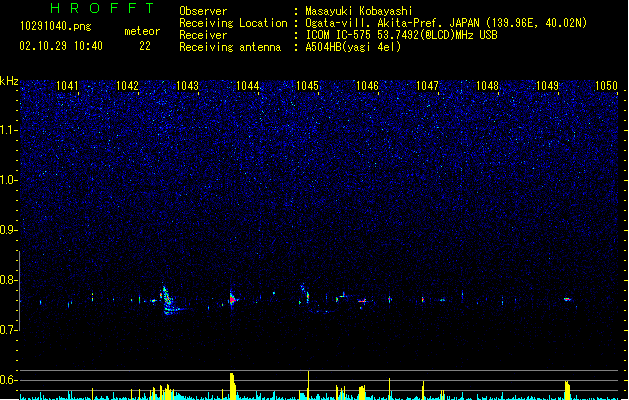Click the 0.6 kHz frequency label

pos(9,380)
